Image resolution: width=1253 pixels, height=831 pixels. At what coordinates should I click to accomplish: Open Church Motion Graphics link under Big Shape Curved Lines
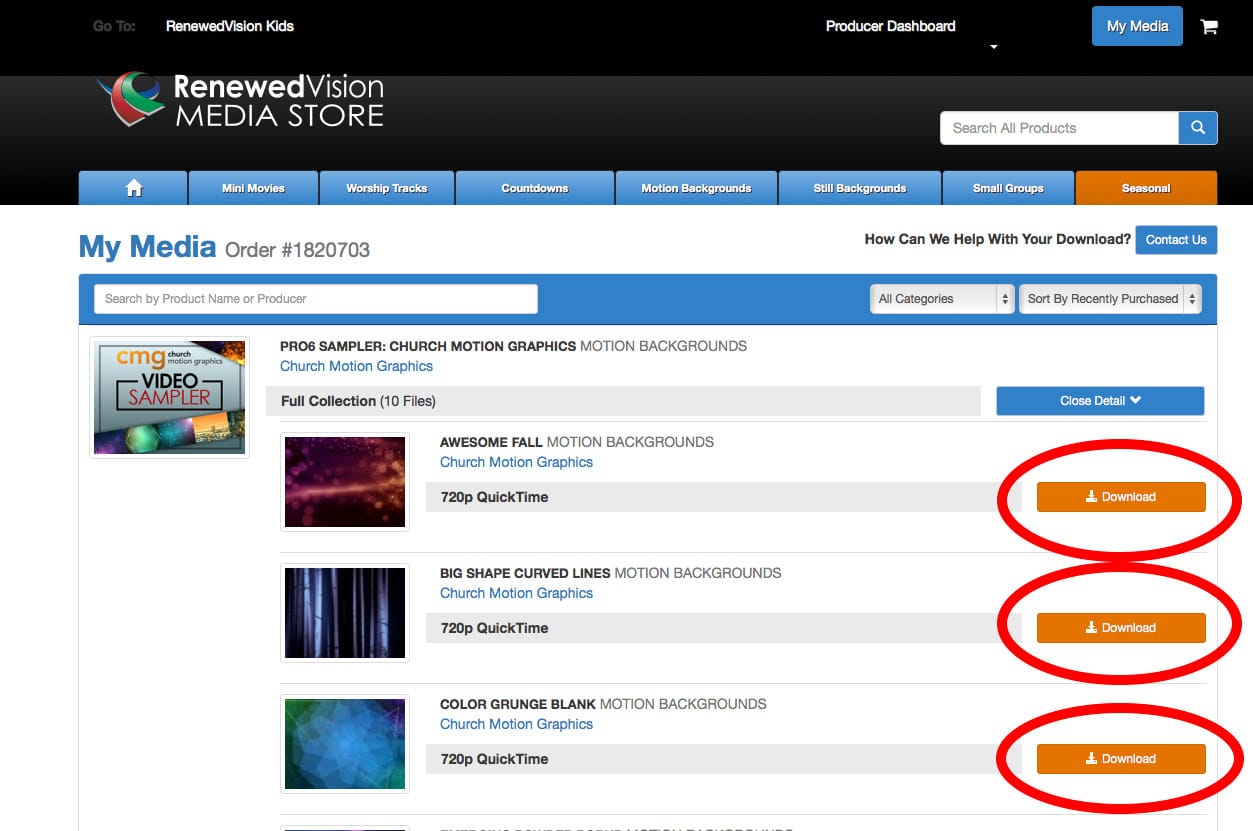coord(517,593)
